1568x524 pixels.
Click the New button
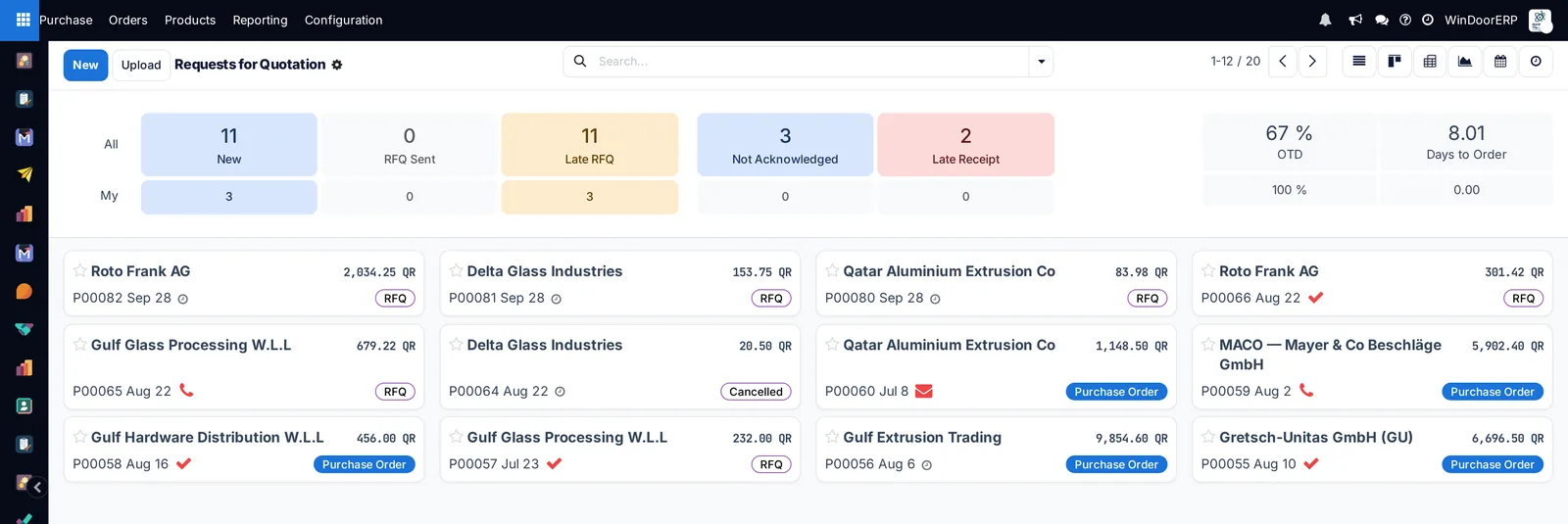85,65
